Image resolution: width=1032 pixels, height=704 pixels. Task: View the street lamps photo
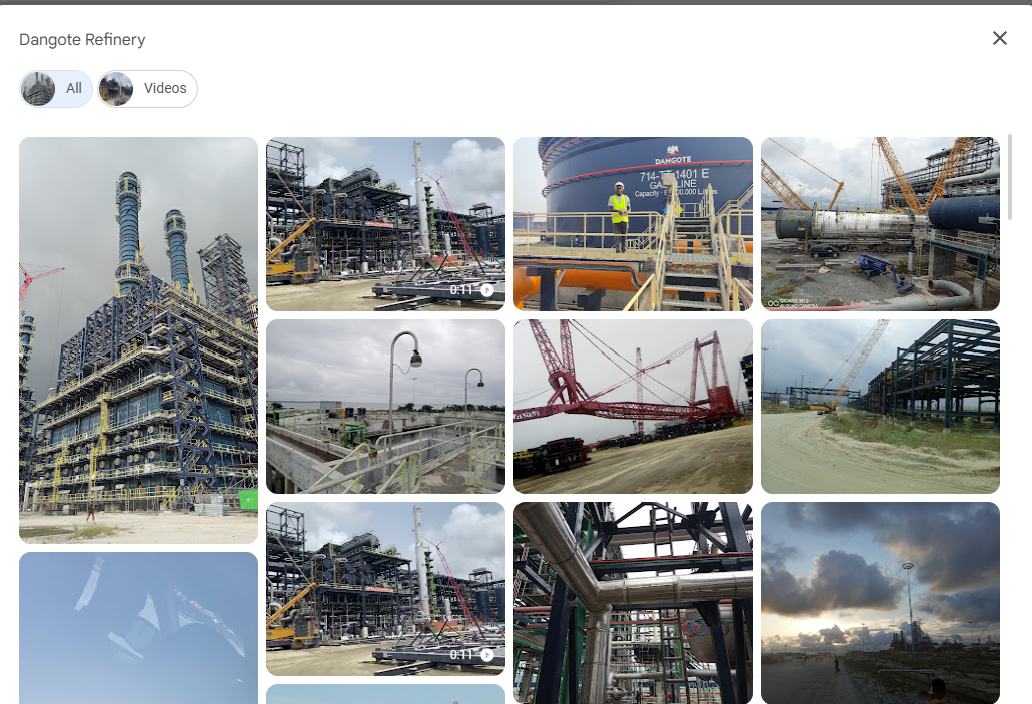click(x=385, y=406)
